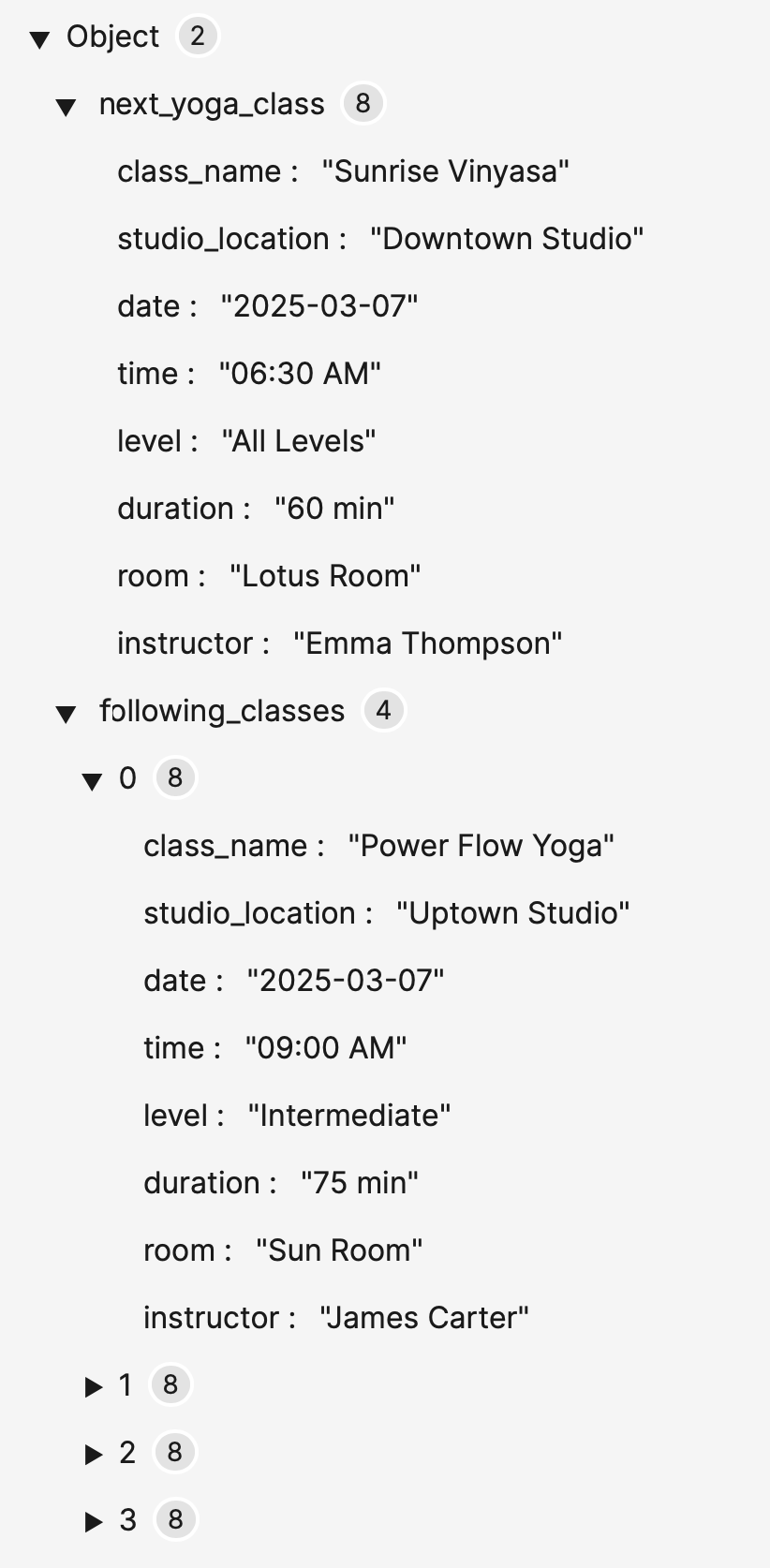Click the "Emma Thompson" instructor value

[427, 643]
